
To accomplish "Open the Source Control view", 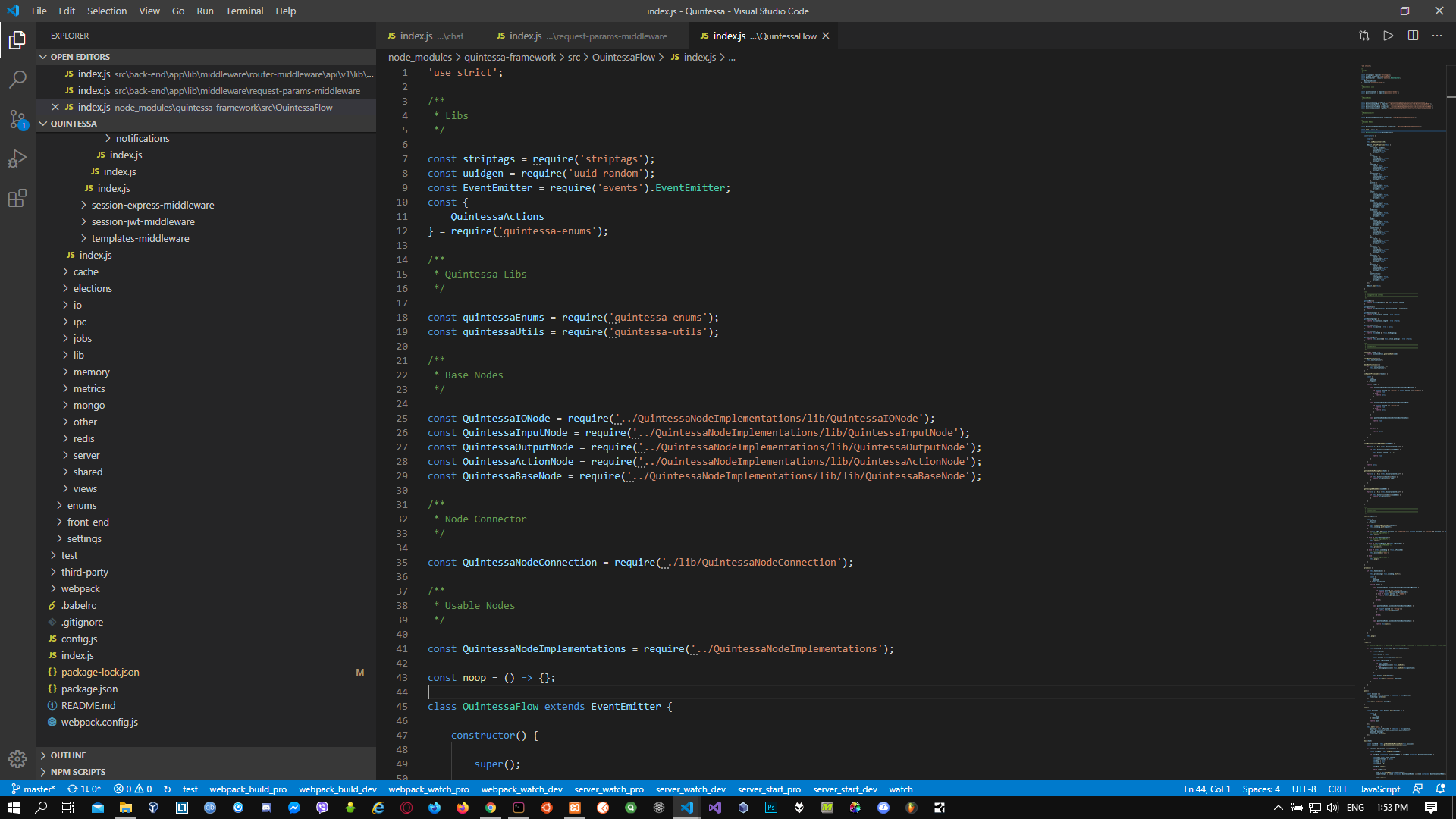I will [x=17, y=119].
